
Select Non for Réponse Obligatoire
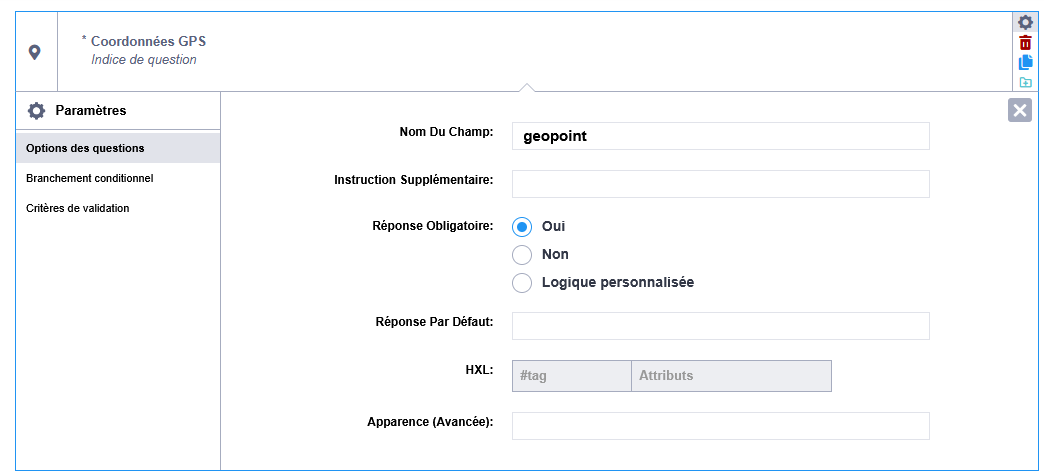[522, 255]
